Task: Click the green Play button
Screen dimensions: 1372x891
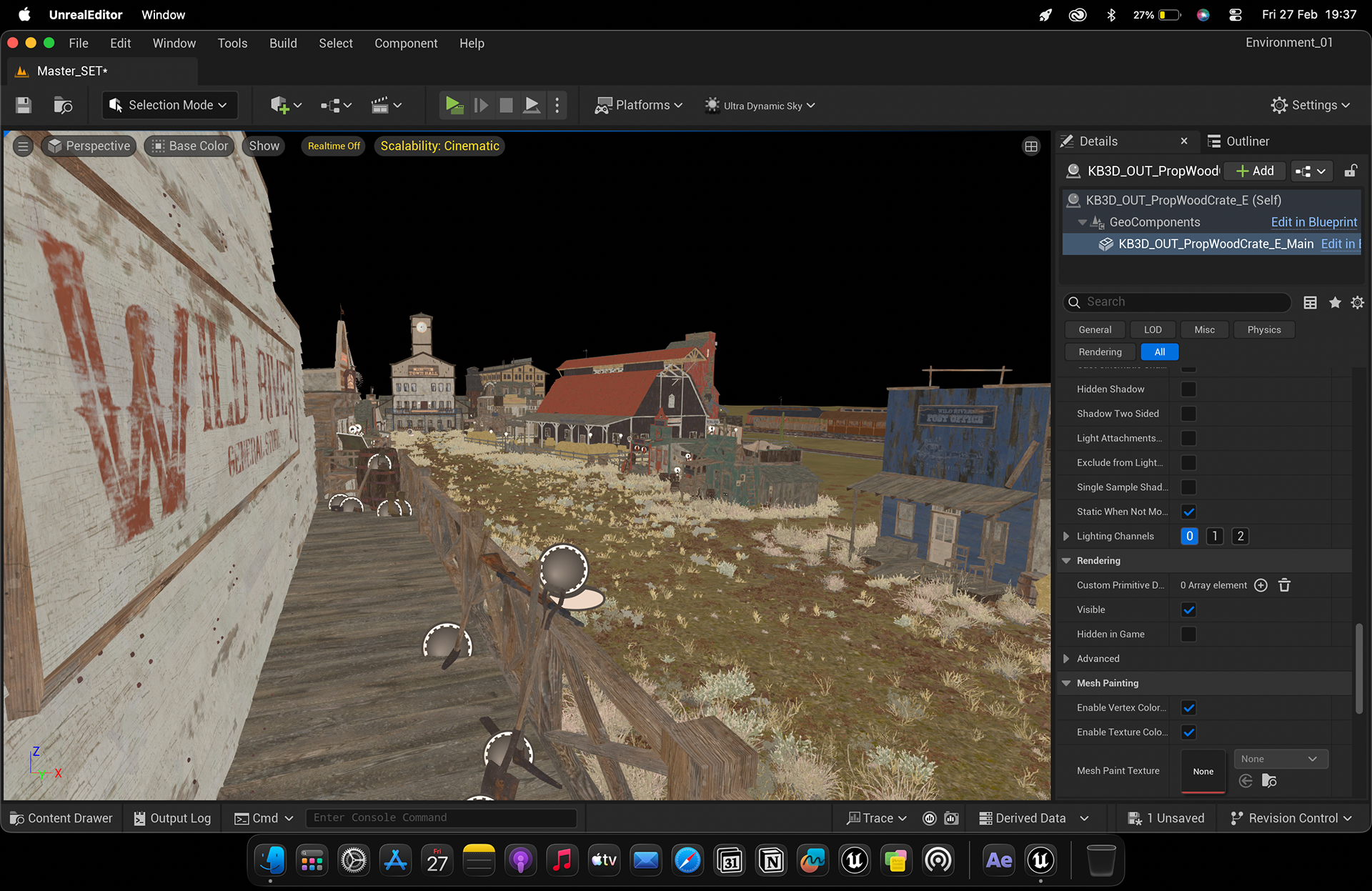Action: pos(454,106)
